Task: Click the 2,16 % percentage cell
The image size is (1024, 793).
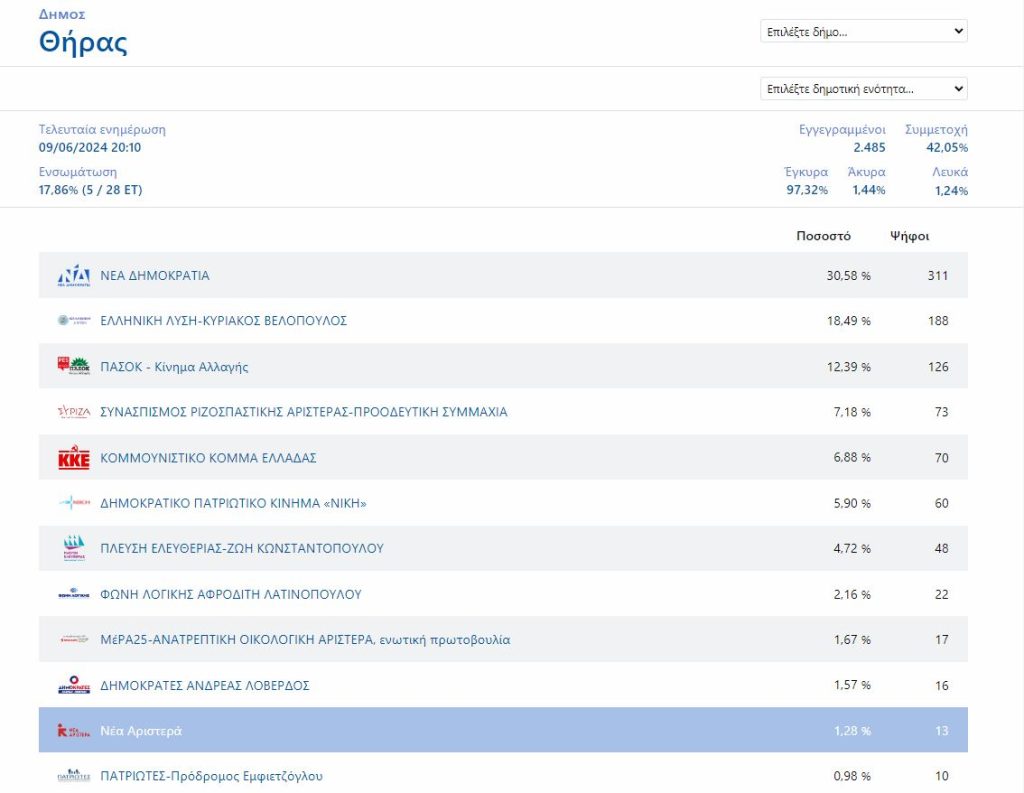Action: point(852,594)
